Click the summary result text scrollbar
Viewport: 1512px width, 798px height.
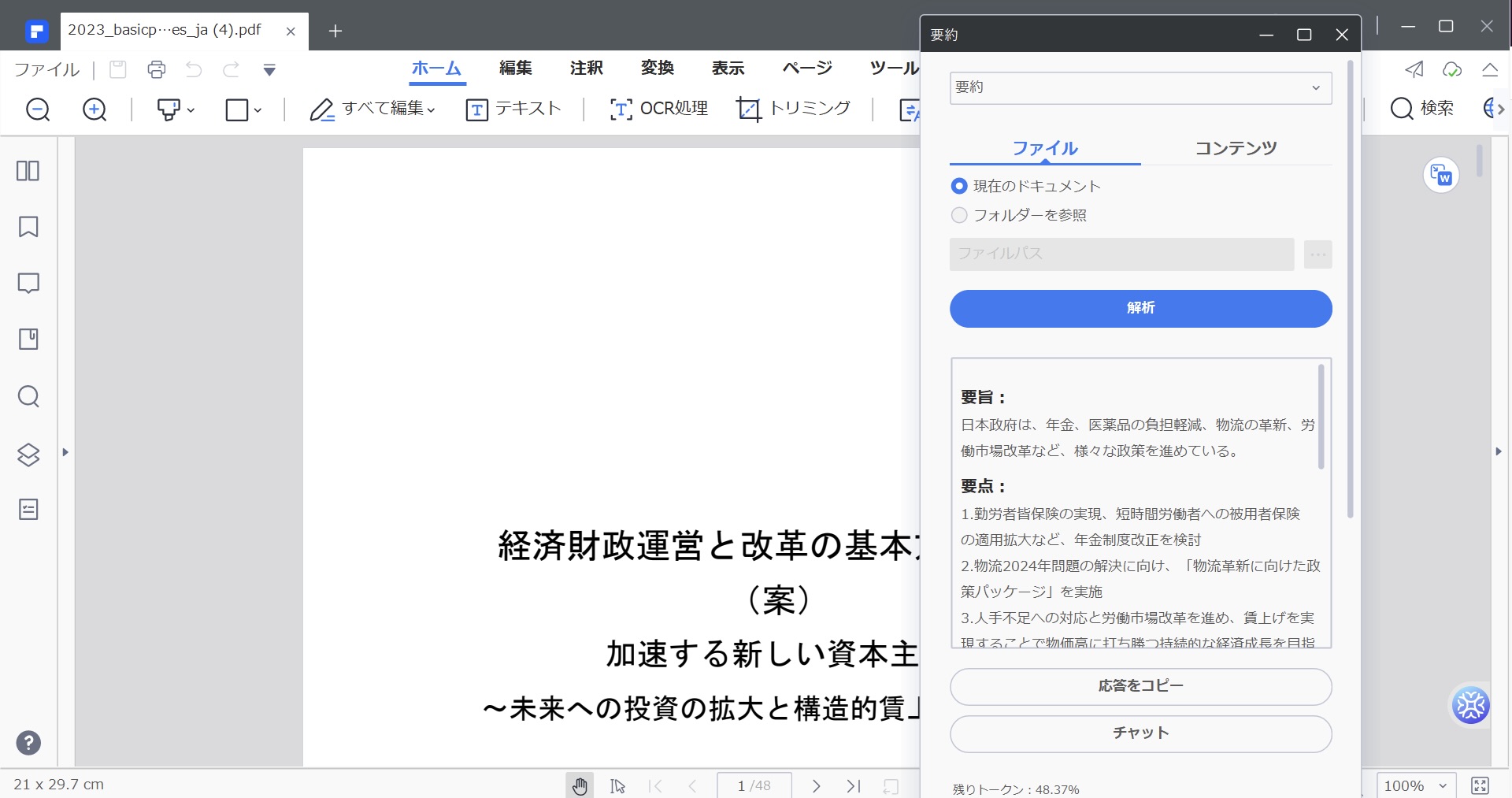pyautogui.click(x=1321, y=417)
